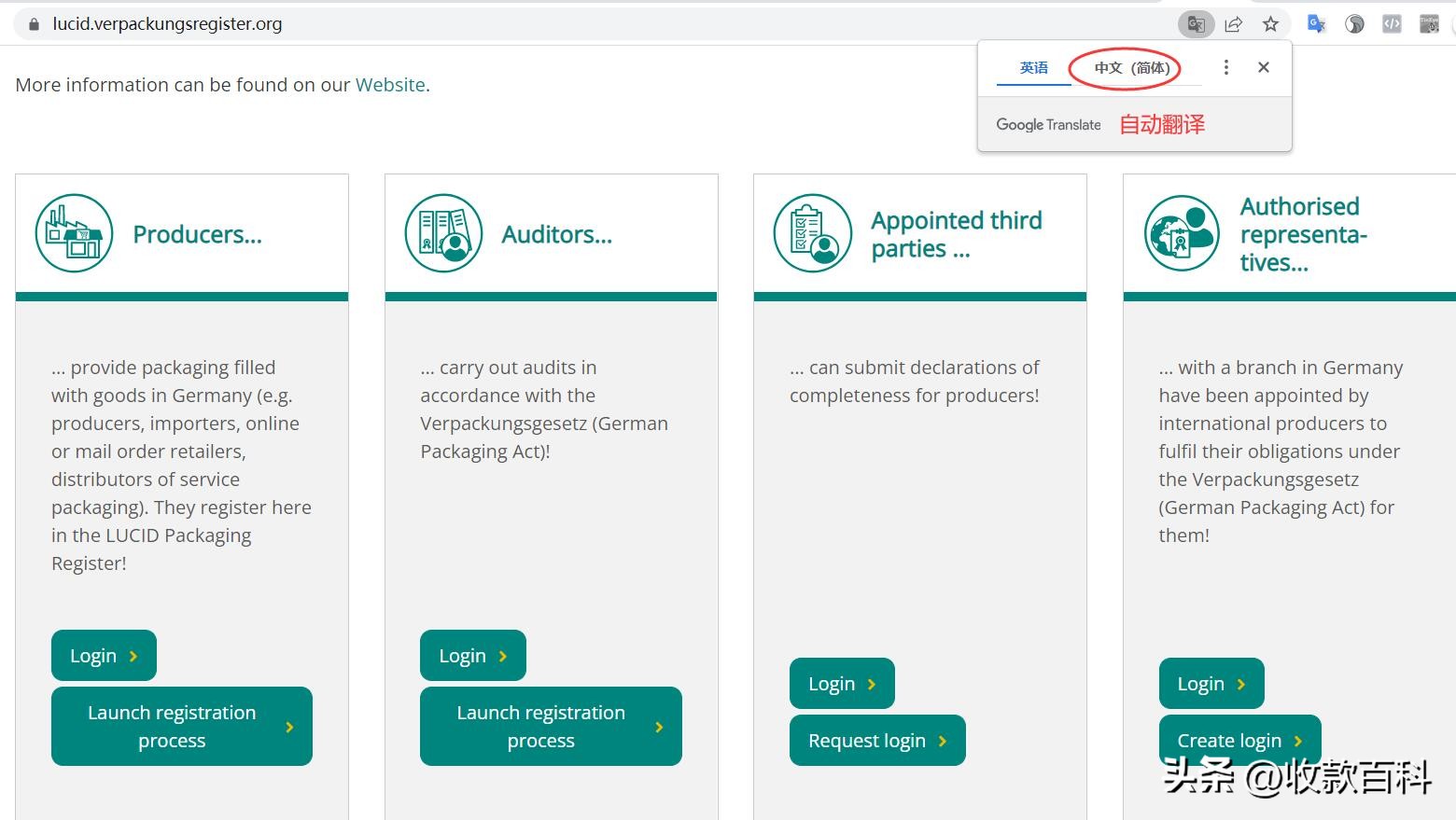Open the grey extension icon after code brackets

tap(1429, 24)
